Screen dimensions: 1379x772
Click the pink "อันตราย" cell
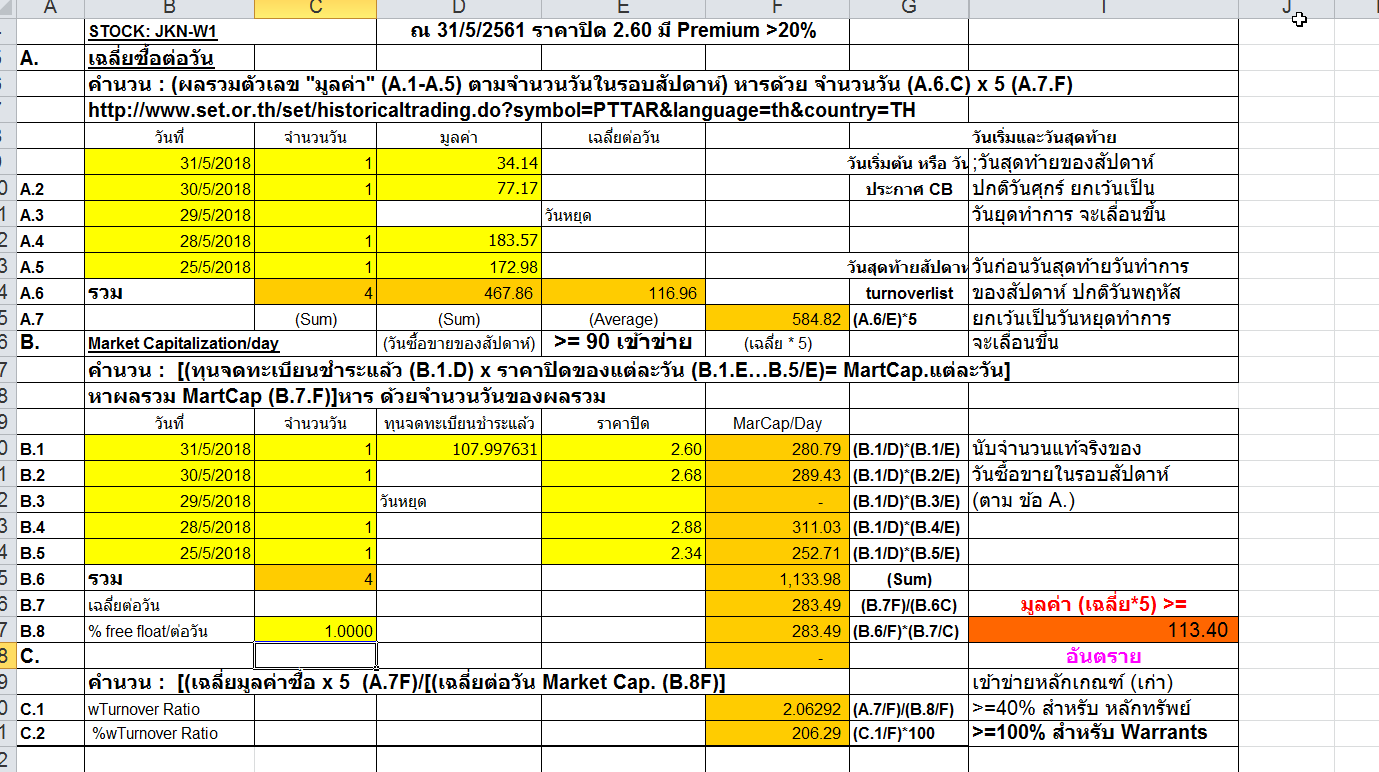point(1103,656)
